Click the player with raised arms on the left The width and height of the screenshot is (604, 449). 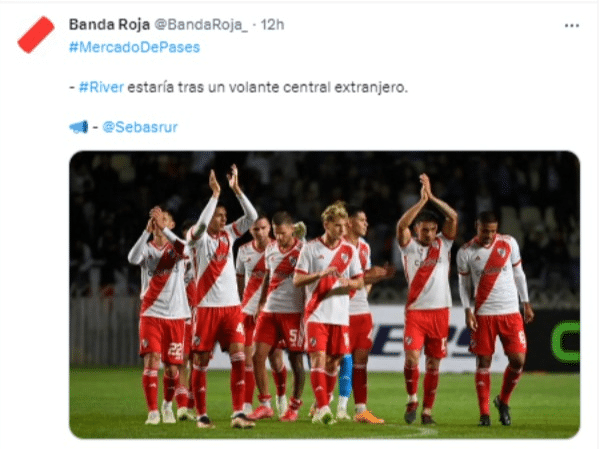[x=221, y=297]
